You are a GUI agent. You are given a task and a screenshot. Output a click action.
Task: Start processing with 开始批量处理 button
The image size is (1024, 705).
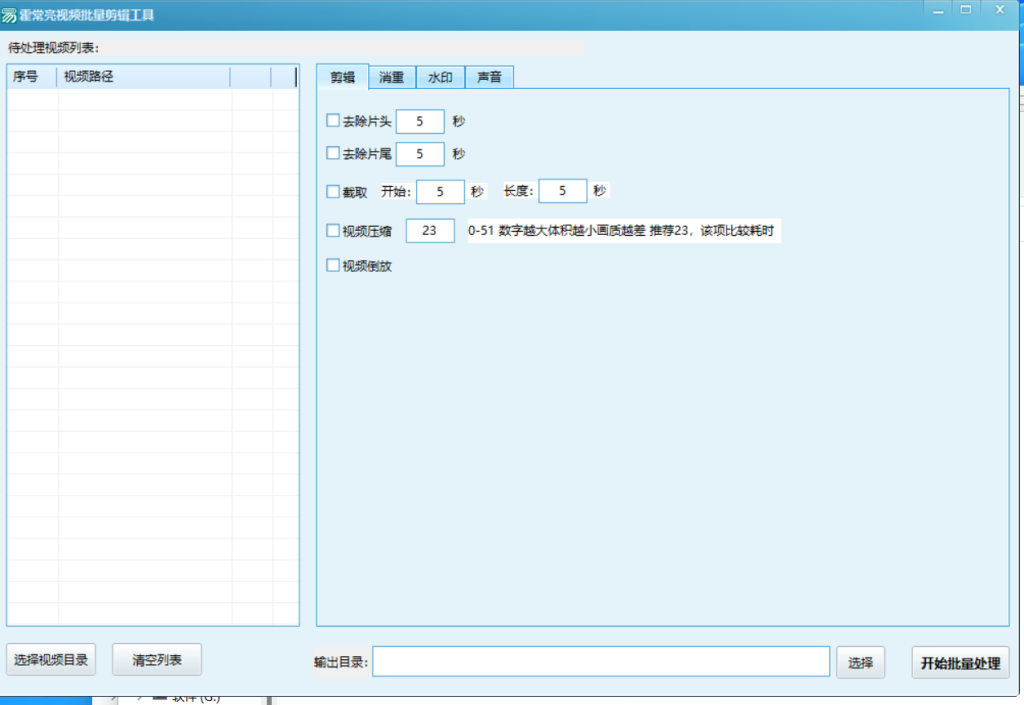960,662
